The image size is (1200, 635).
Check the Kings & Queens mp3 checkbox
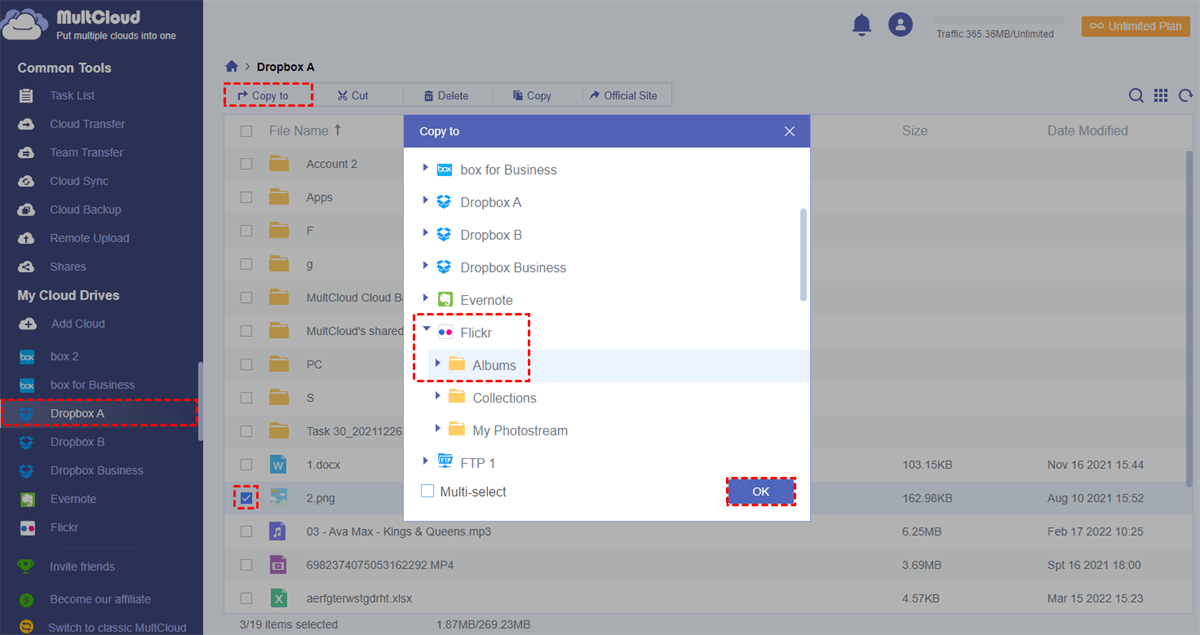pyautogui.click(x=246, y=532)
